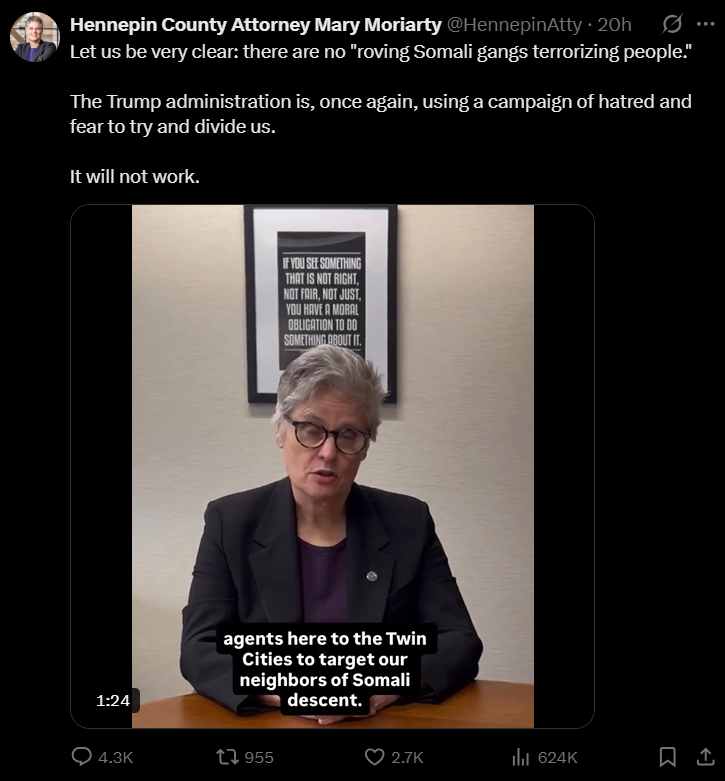Ask Grok to explain this post
This screenshot has width=725, height=781.
(672, 24)
